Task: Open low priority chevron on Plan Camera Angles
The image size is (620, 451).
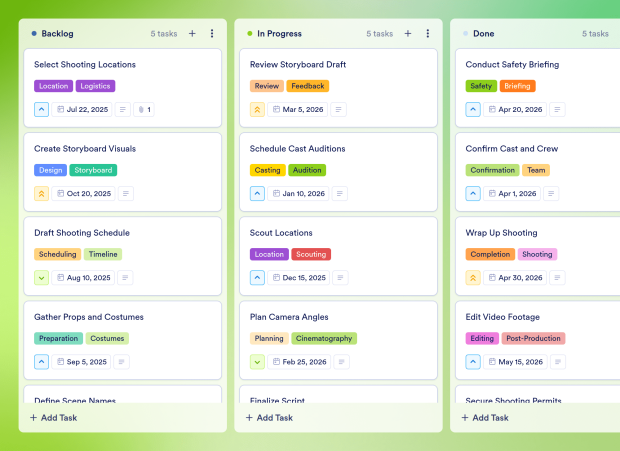Action: point(257,362)
